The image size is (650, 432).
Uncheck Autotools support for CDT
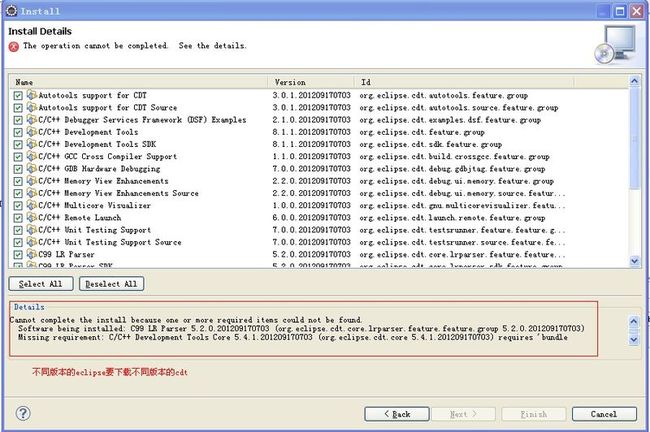click(x=18, y=96)
